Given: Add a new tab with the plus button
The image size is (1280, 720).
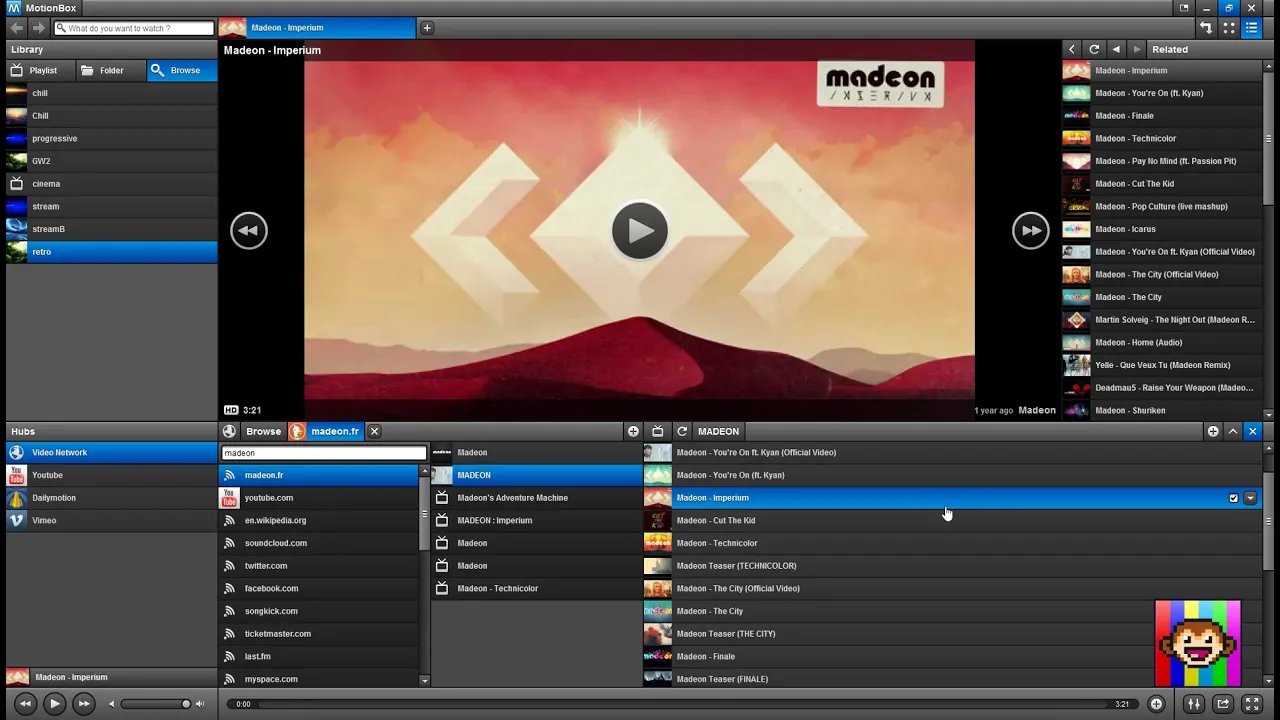Looking at the screenshot, I should coord(427,28).
